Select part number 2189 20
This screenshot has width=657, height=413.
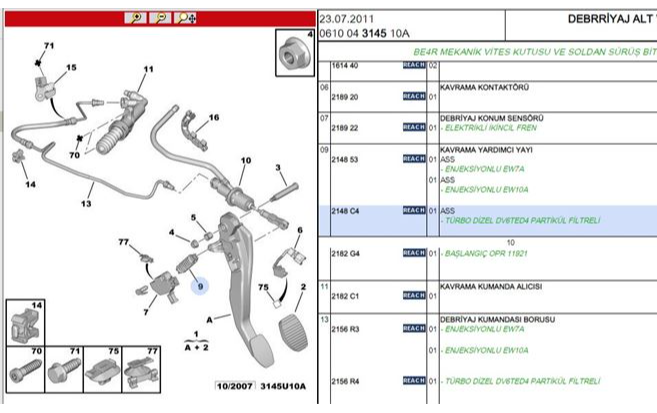pyautogui.click(x=344, y=97)
